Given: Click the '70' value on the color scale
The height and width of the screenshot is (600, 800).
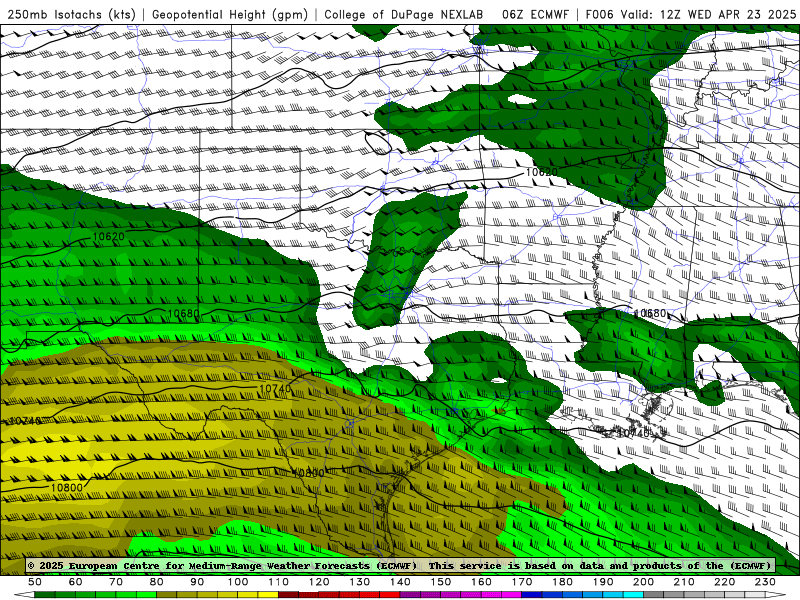Looking at the screenshot, I should pyautogui.click(x=116, y=582).
